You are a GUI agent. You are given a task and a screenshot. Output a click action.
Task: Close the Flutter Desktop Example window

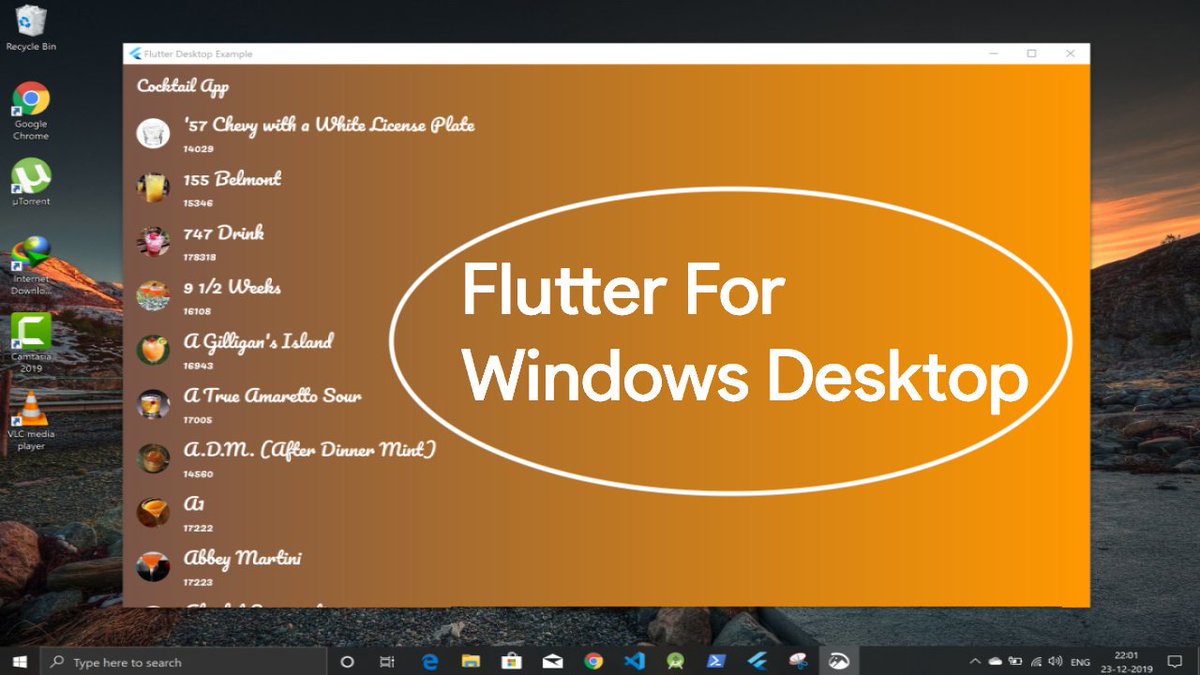click(x=1070, y=54)
